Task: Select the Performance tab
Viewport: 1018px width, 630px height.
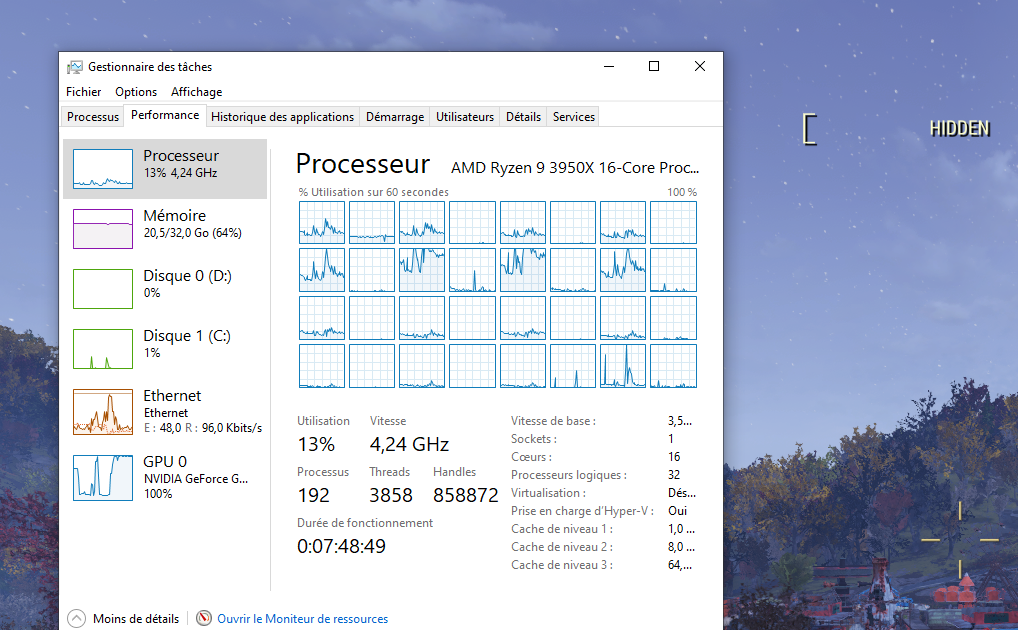Action: click(x=165, y=115)
